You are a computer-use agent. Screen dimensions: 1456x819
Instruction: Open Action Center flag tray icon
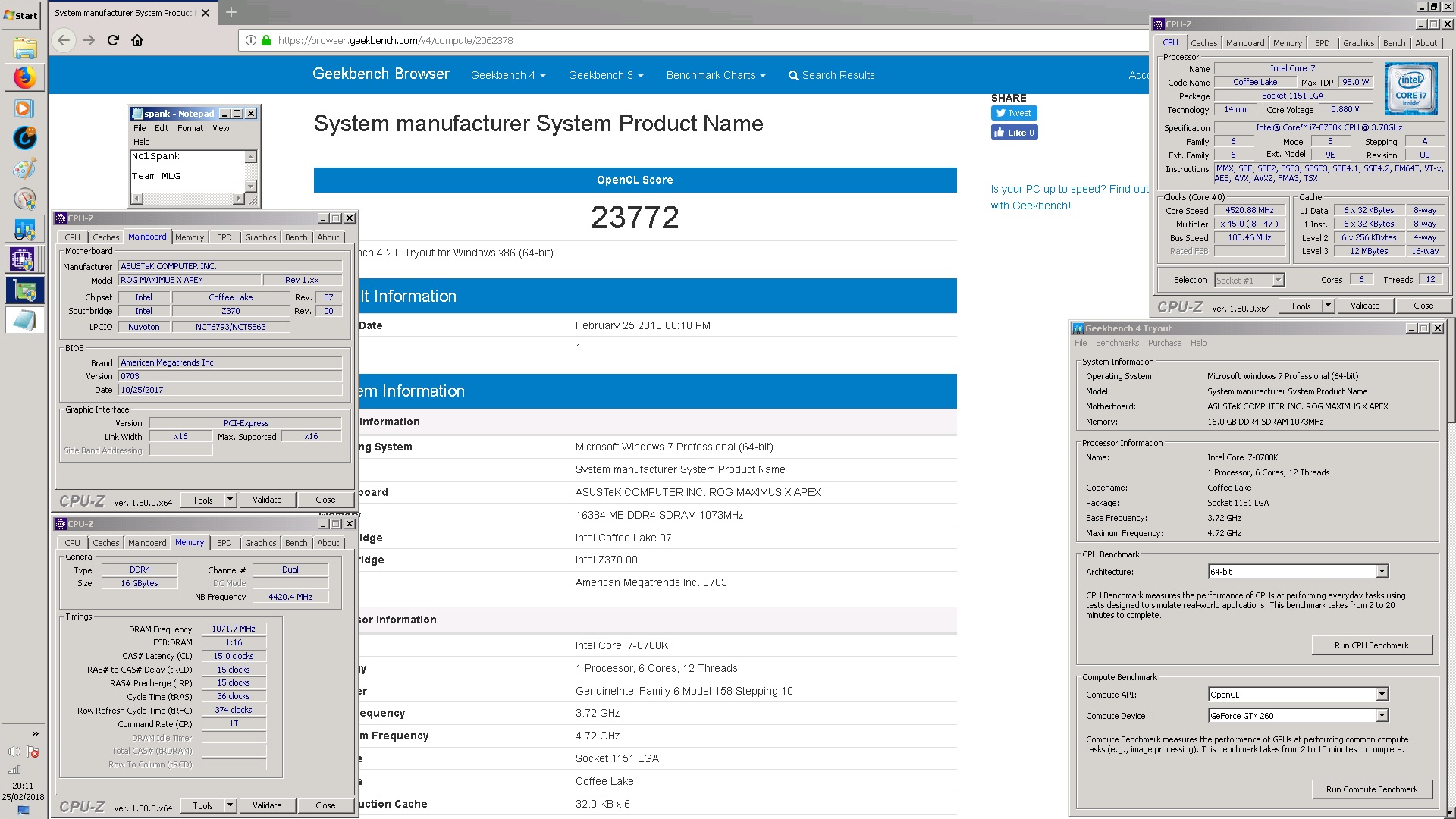point(33,752)
